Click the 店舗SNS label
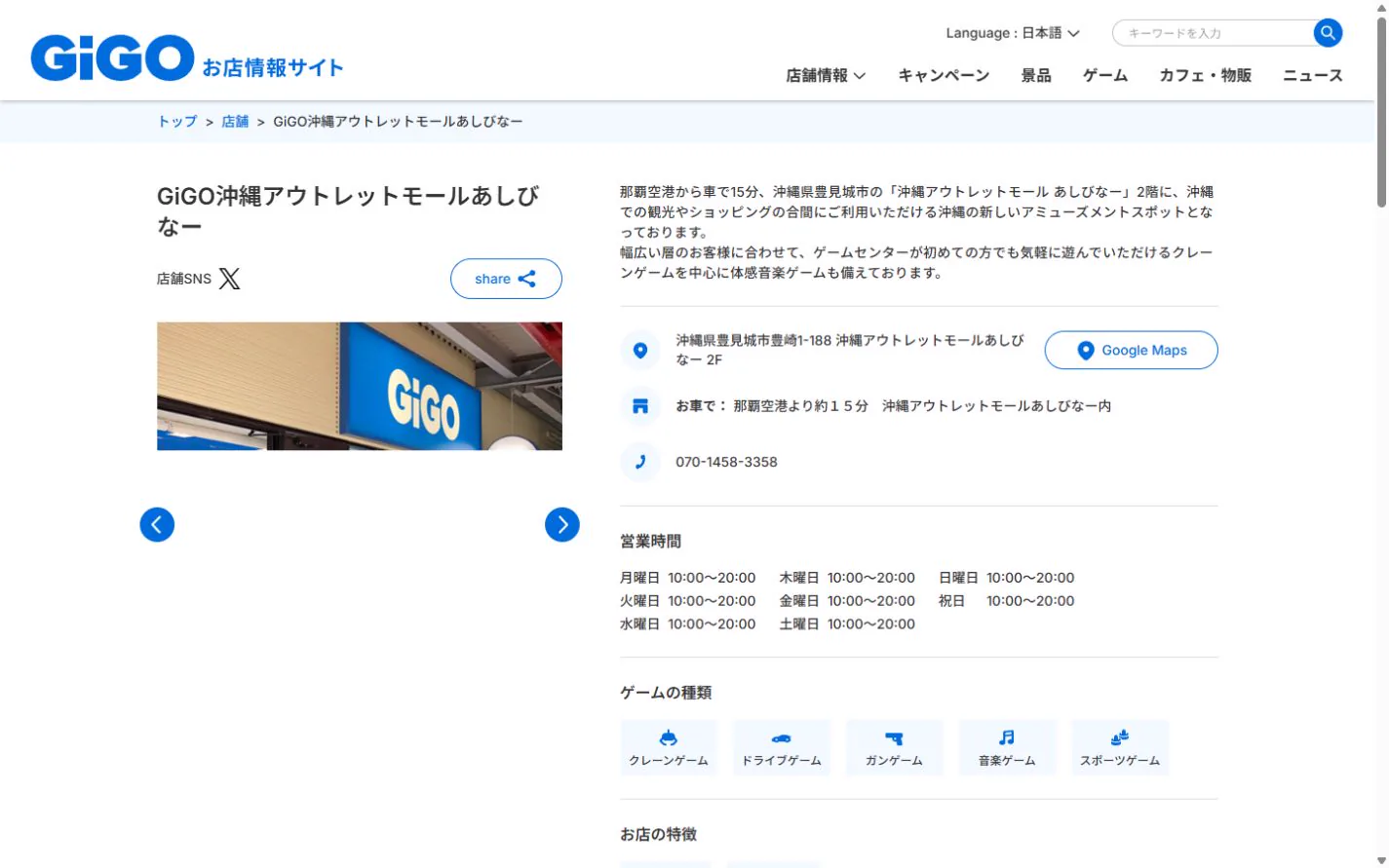1389x868 pixels. [x=184, y=279]
